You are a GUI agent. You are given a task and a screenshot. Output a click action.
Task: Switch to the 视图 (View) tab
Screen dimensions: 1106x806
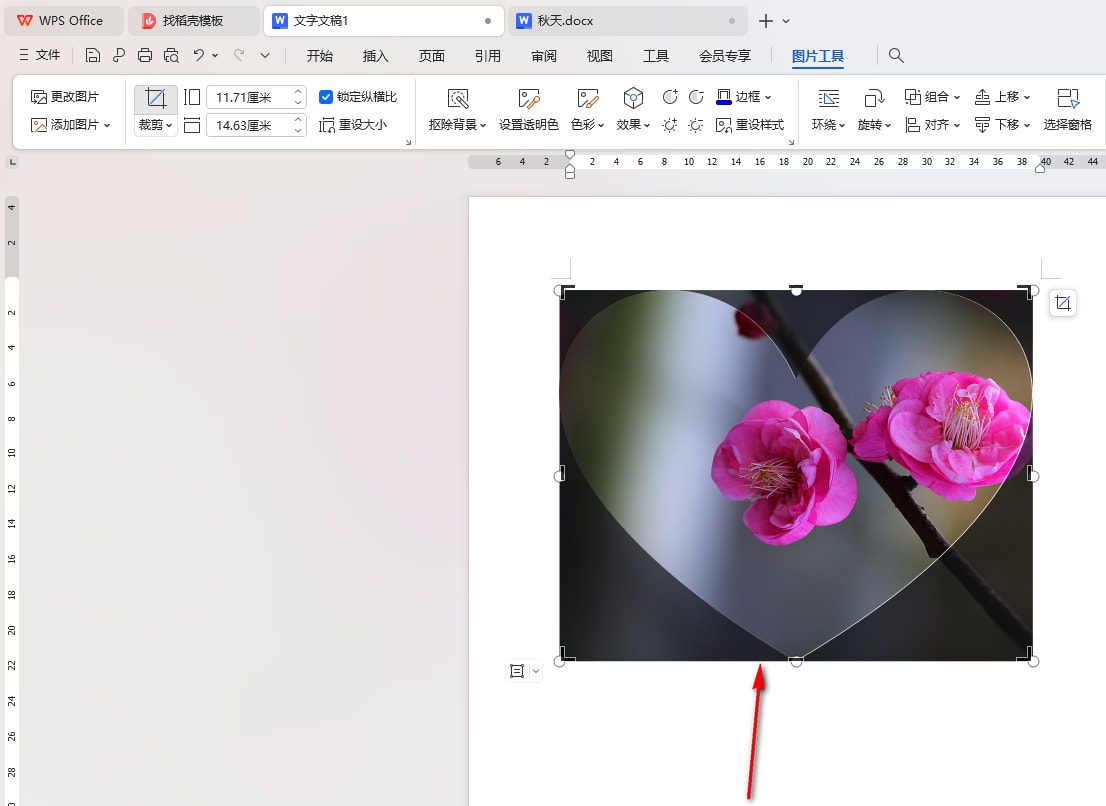point(600,56)
